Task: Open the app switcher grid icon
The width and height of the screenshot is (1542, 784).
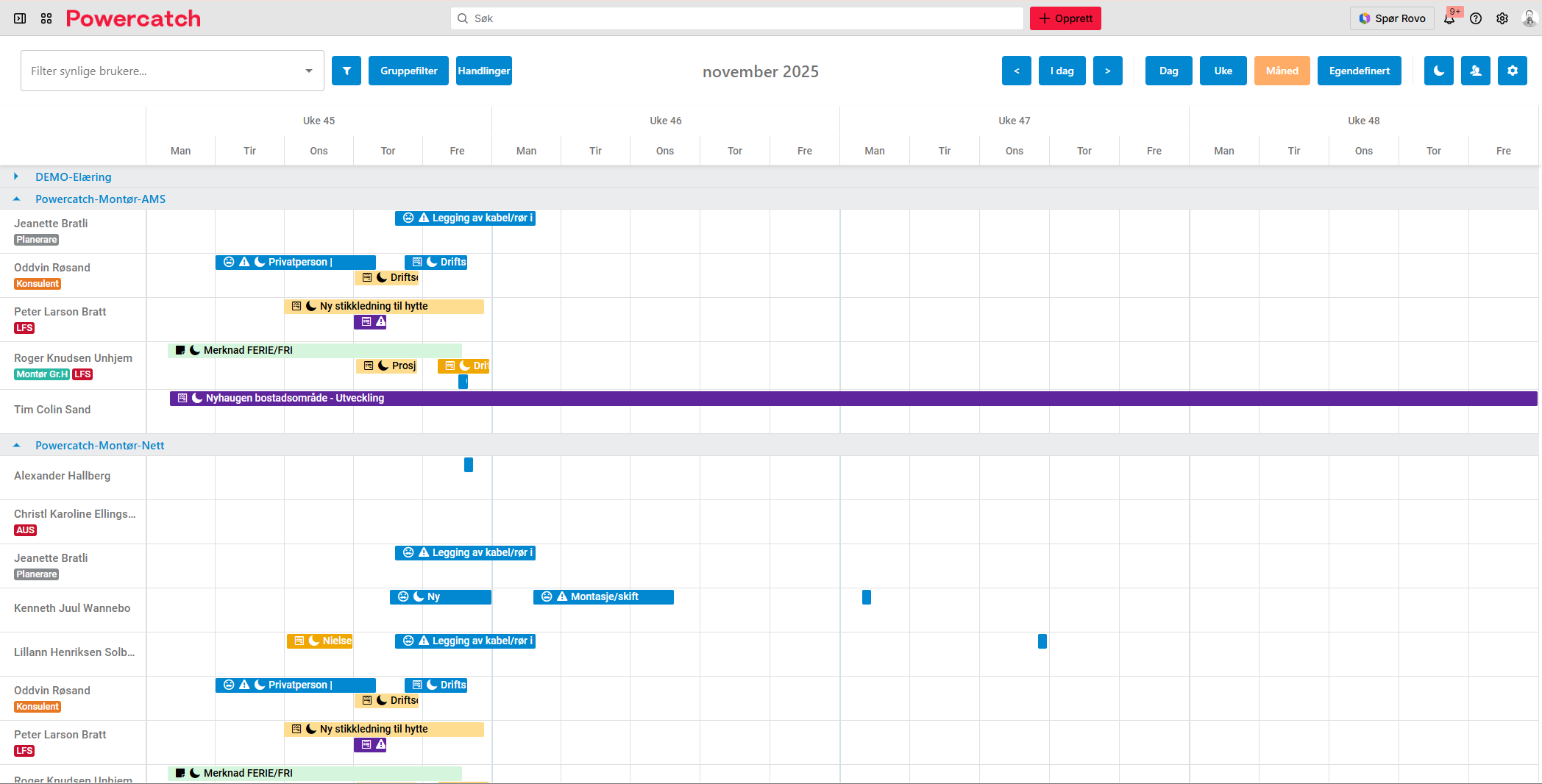Action: click(x=46, y=18)
